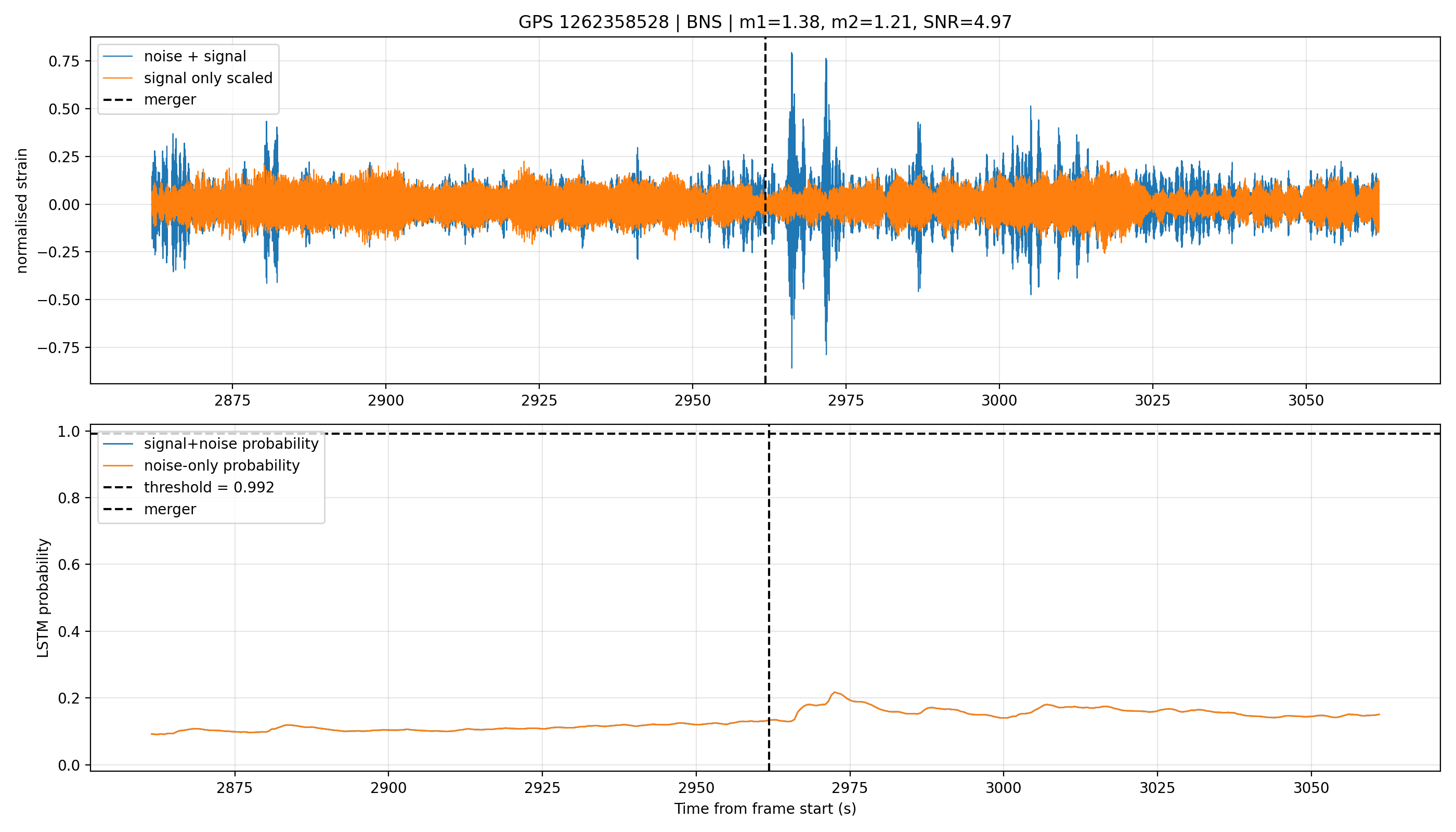Screen dimensions: 1456x832
Task: Click the 'LSTM probability' y-axis label
Action: 43,599
